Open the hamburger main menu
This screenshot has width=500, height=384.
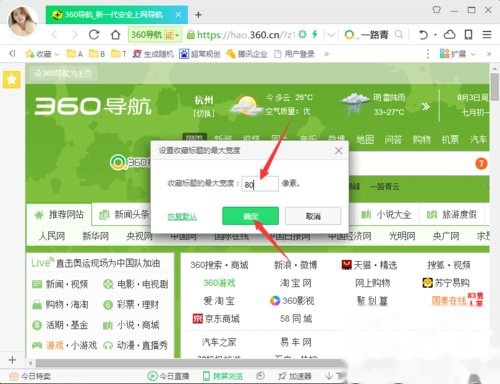[x=487, y=34]
